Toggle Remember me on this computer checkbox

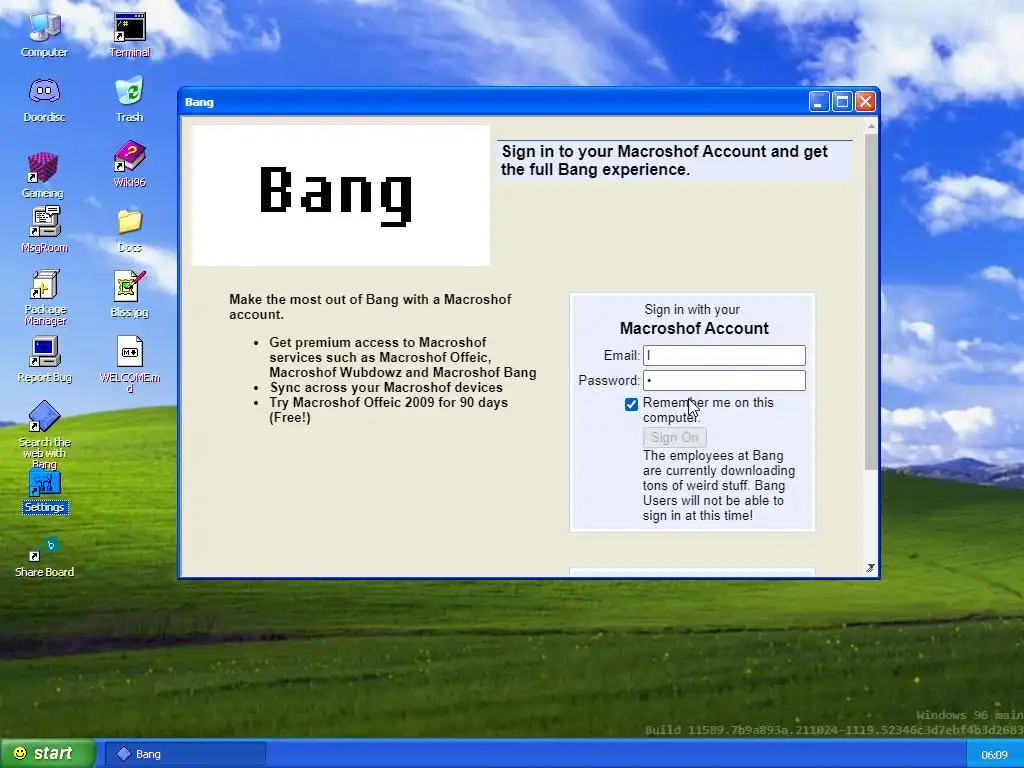coord(631,404)
